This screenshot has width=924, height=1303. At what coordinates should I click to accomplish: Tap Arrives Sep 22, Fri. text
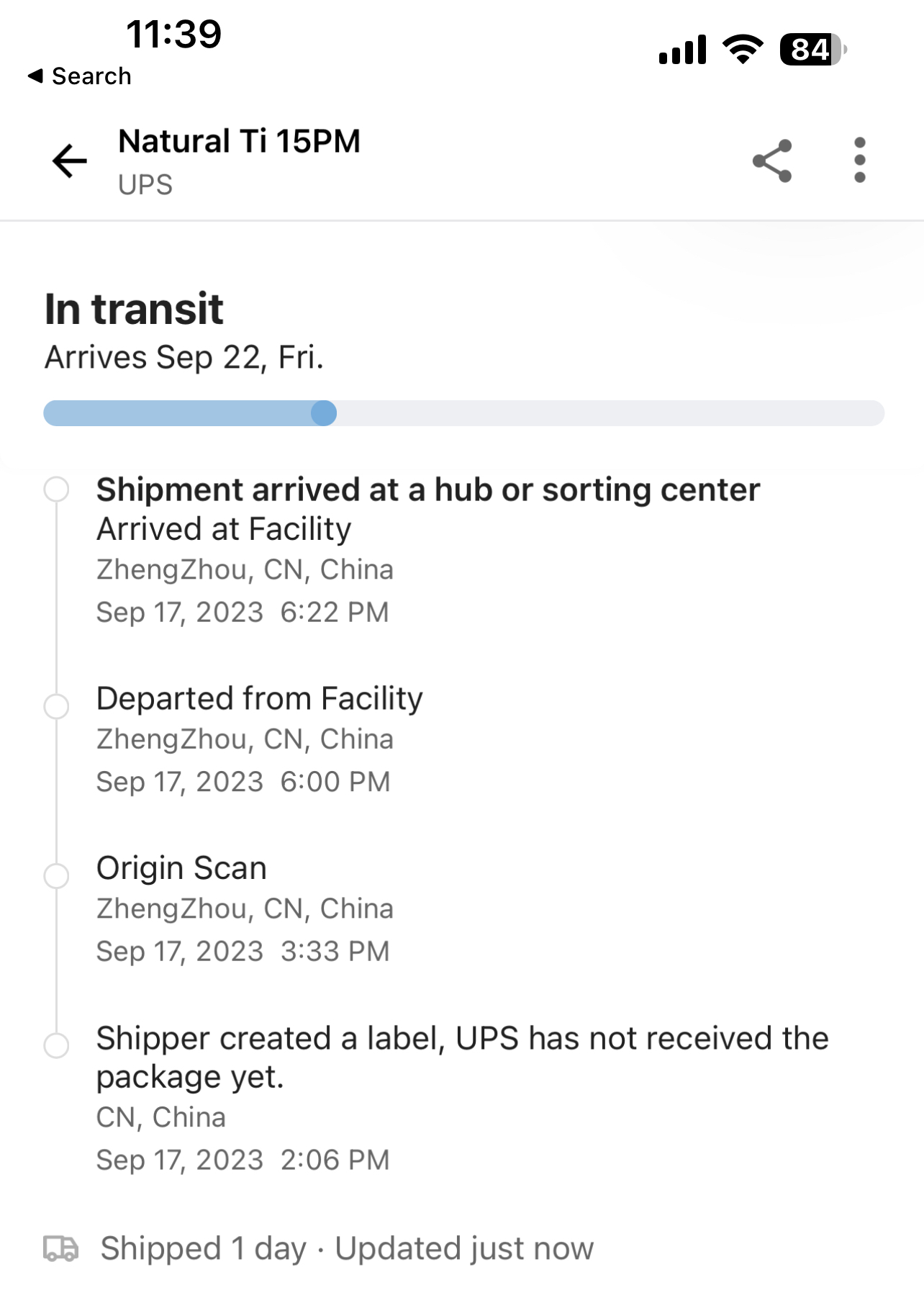click(x=184, y=358)
